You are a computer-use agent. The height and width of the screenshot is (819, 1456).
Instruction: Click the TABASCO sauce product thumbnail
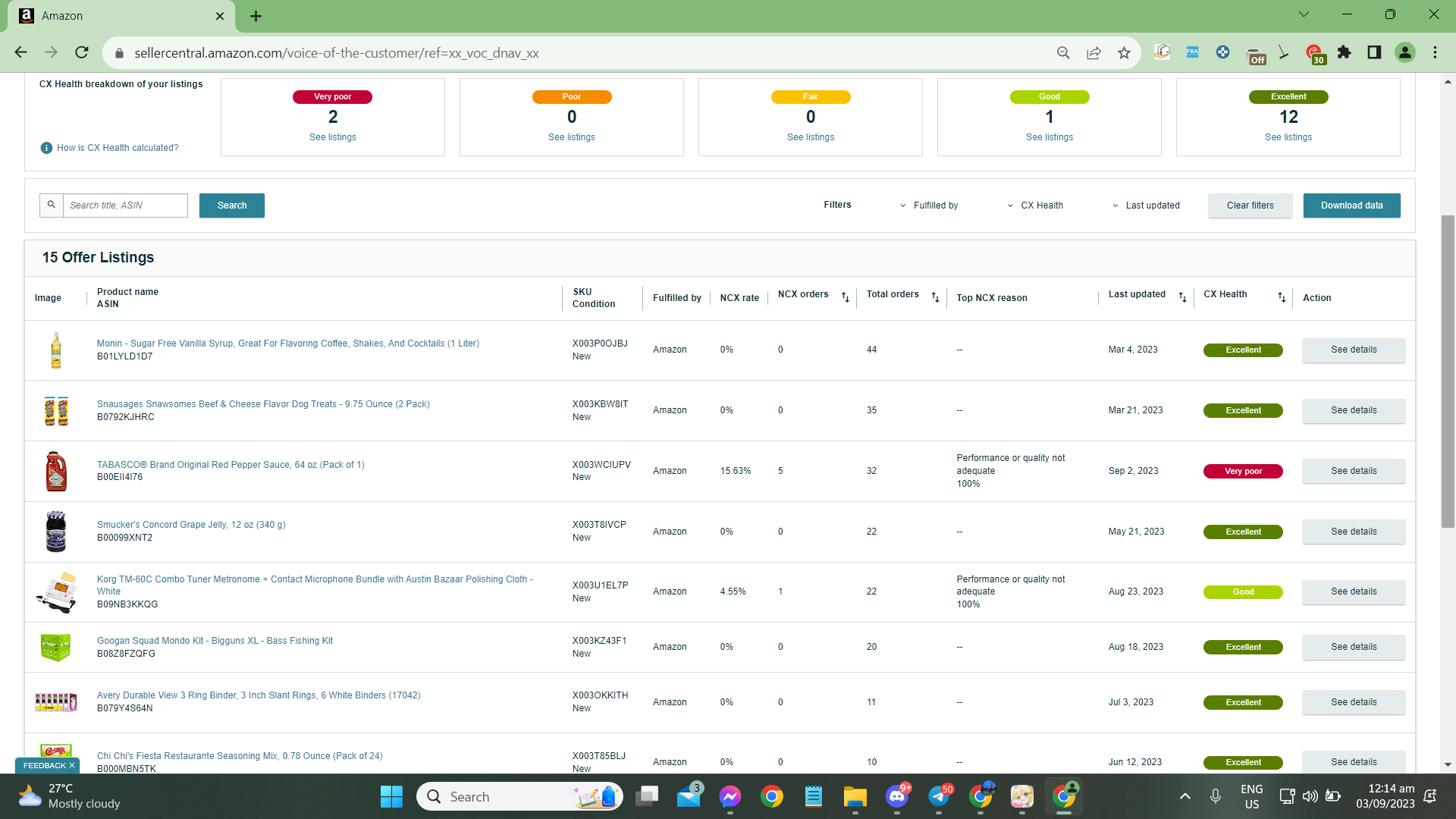[x=56, y=471]
